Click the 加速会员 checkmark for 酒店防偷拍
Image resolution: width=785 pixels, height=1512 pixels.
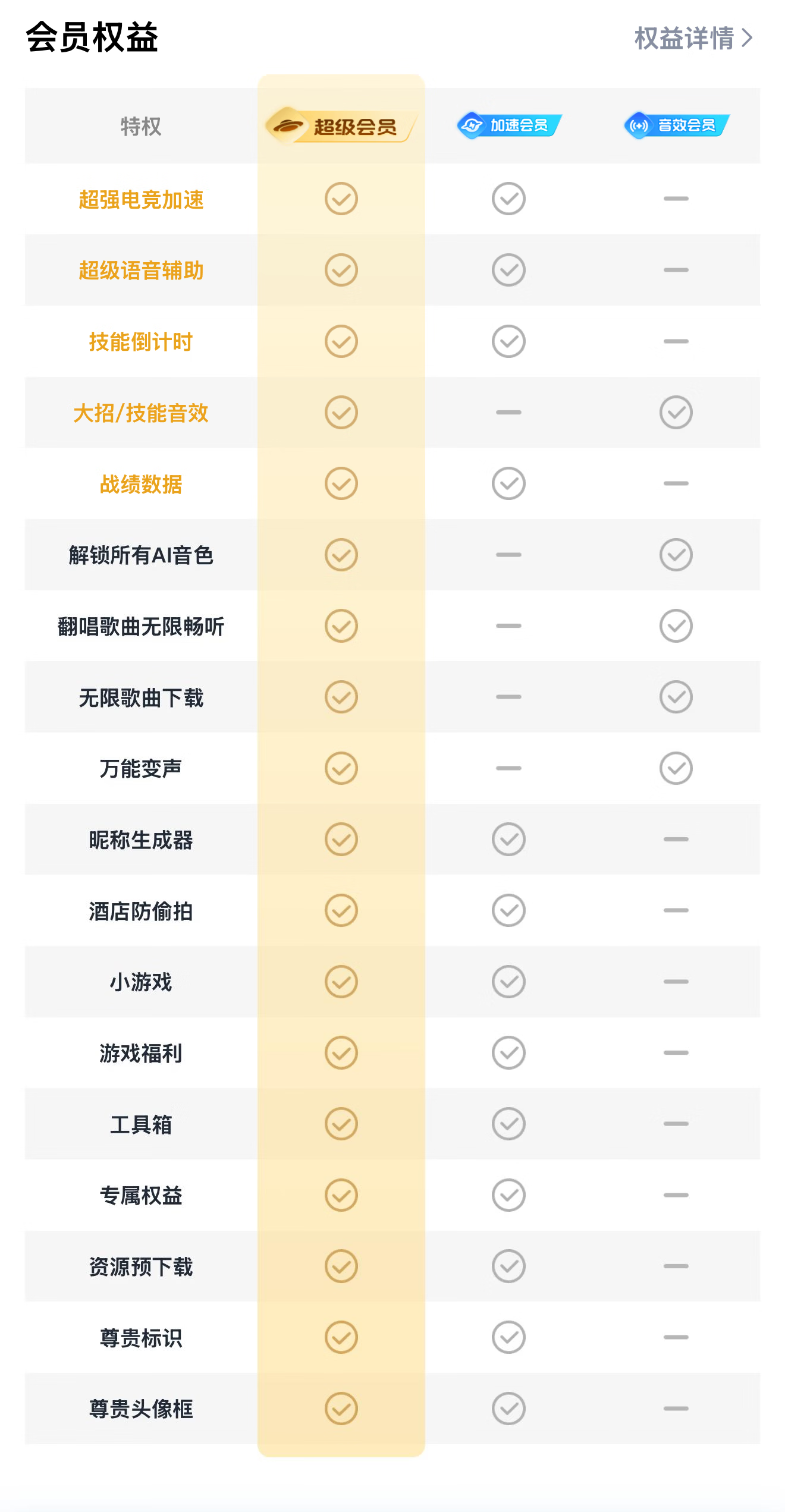[x=508, y=910]
